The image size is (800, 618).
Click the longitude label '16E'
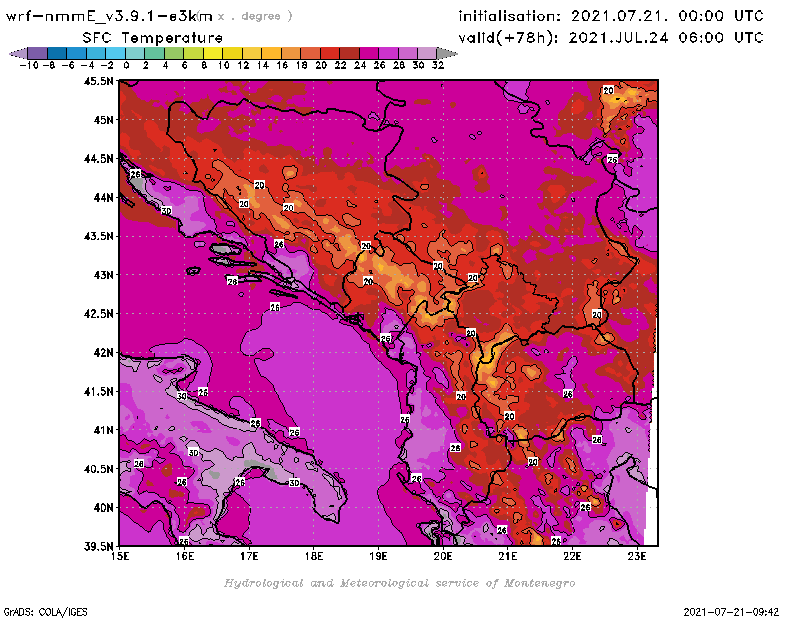tap(185, 556)
